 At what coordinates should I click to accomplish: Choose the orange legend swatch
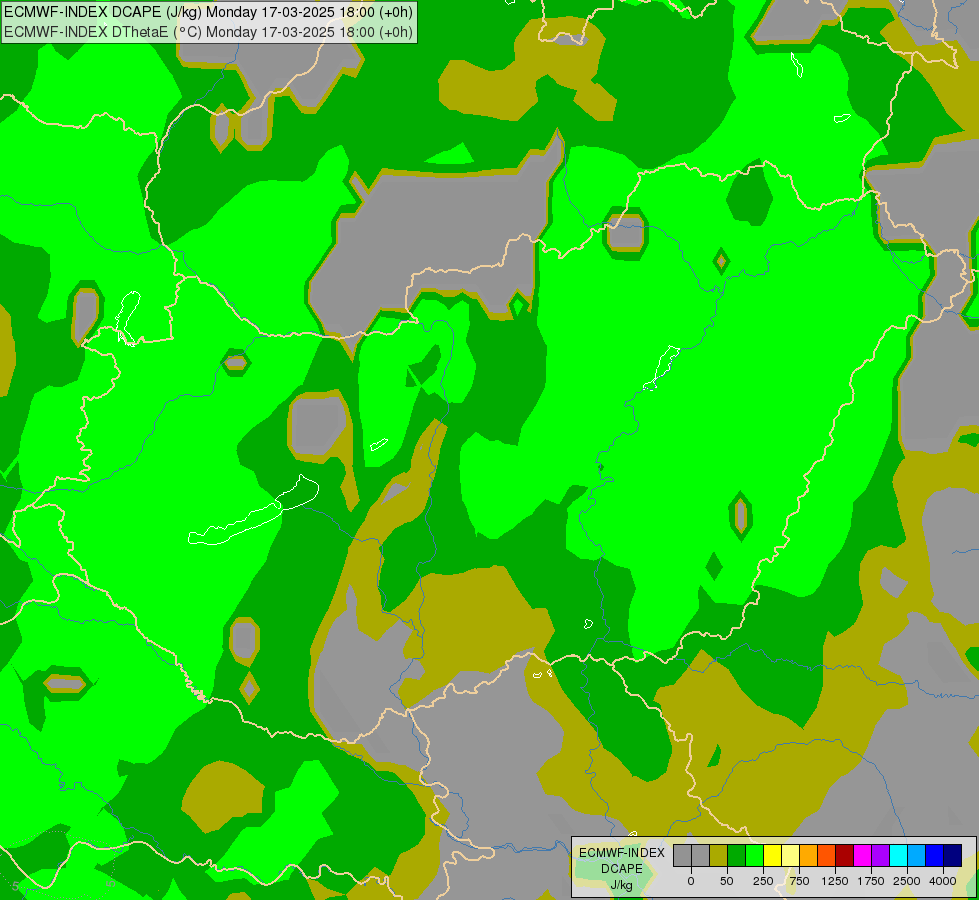[809, 856]
